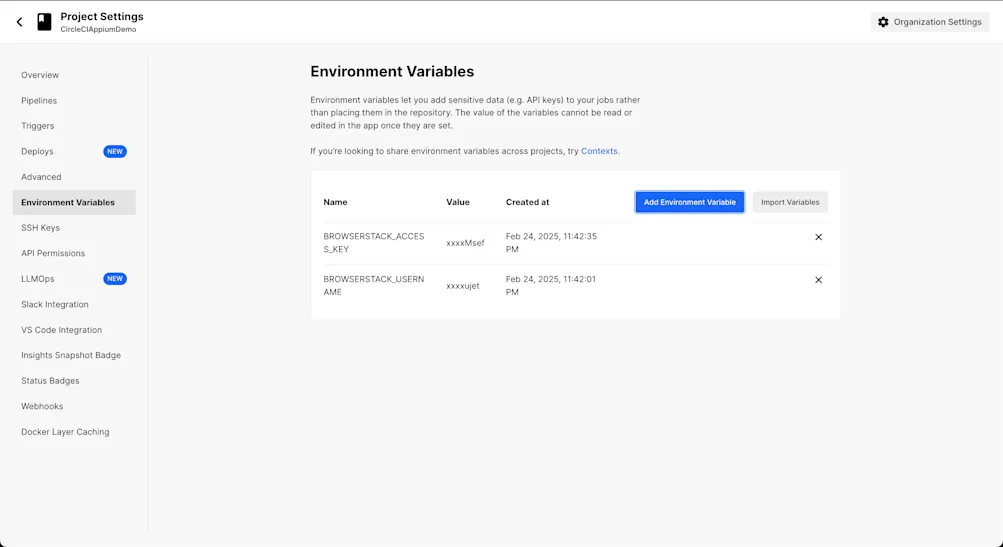This screenshot has height=547, width=1003.
Task: Click the CircleCIAppiumDemo project name
Action: click(99, 29)
